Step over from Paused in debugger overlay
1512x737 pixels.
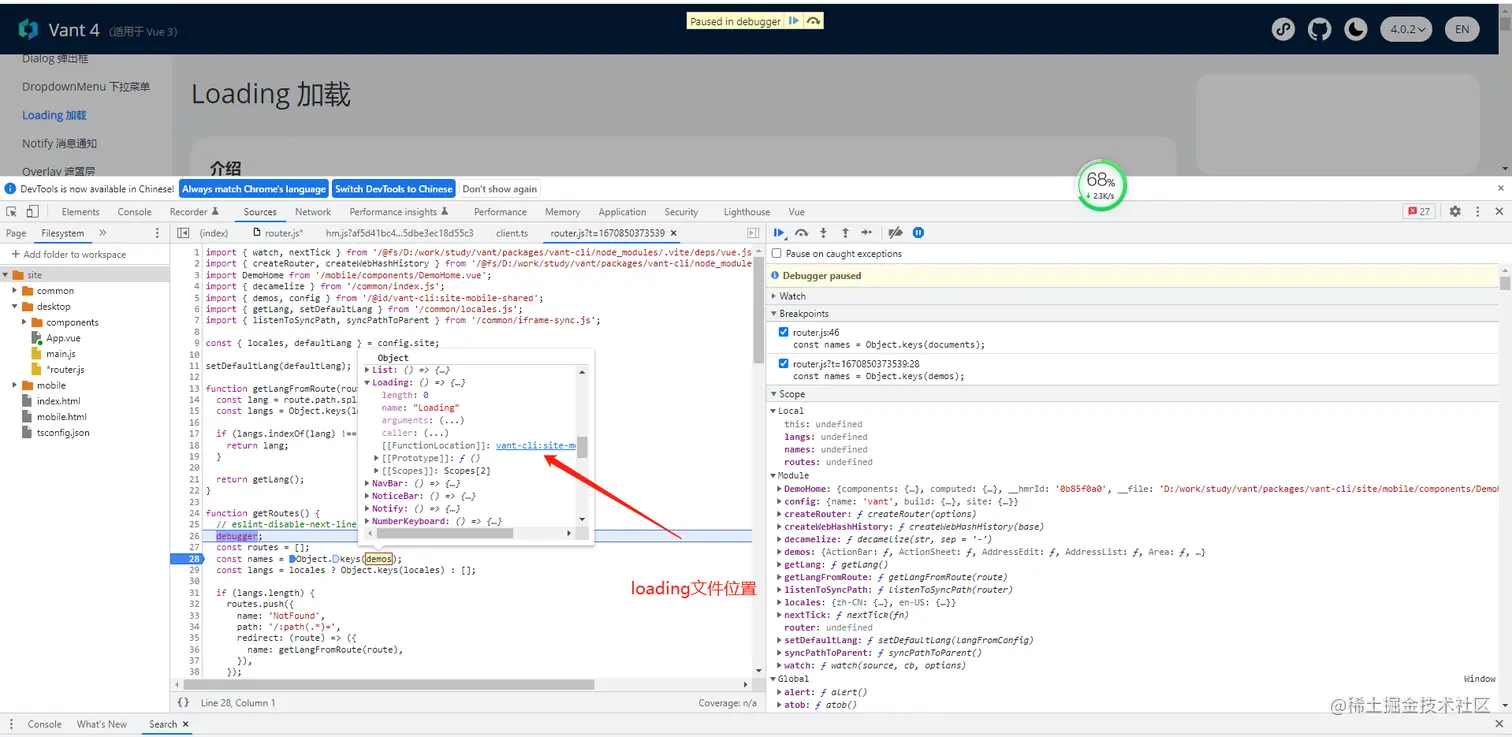[x=814, y=21]
